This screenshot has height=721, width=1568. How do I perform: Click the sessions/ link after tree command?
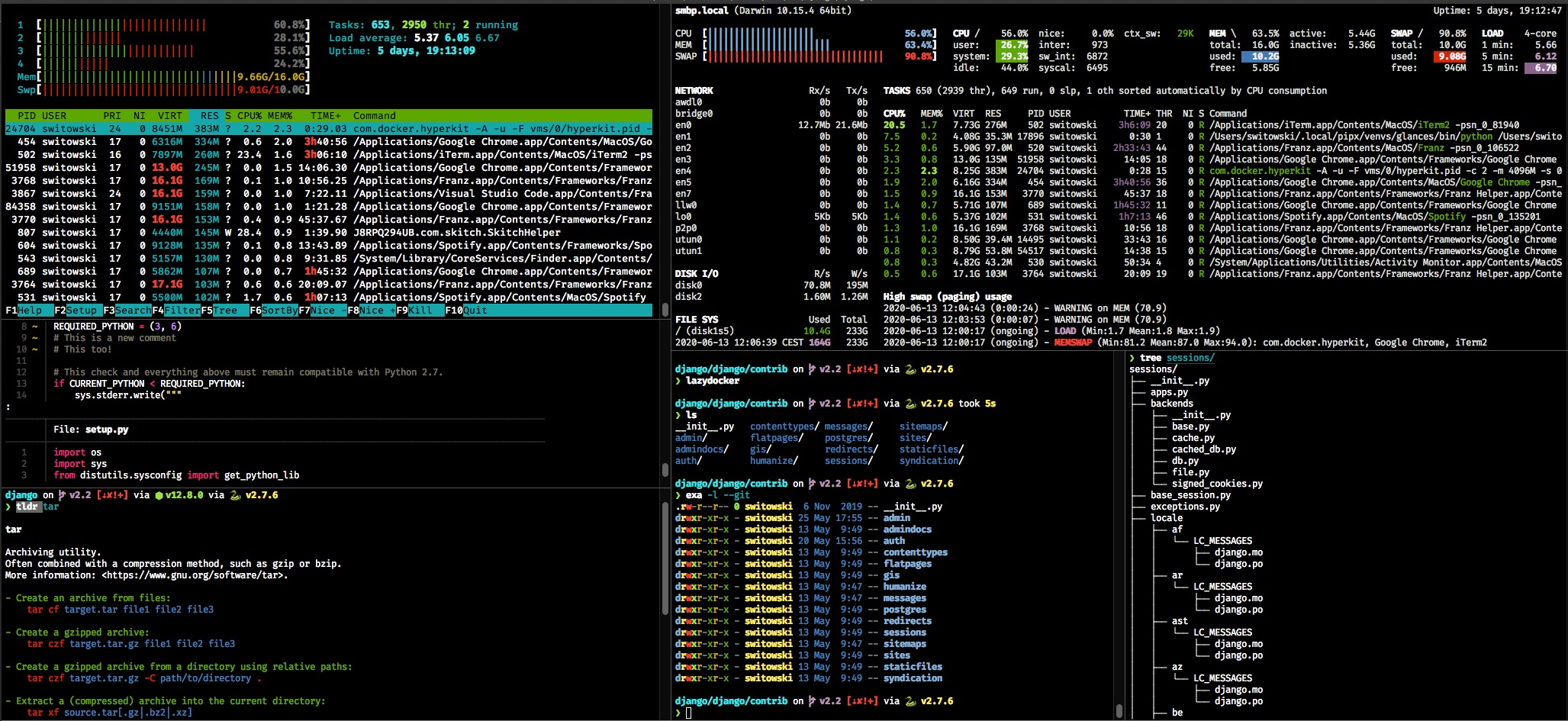tap(1190, 357)
